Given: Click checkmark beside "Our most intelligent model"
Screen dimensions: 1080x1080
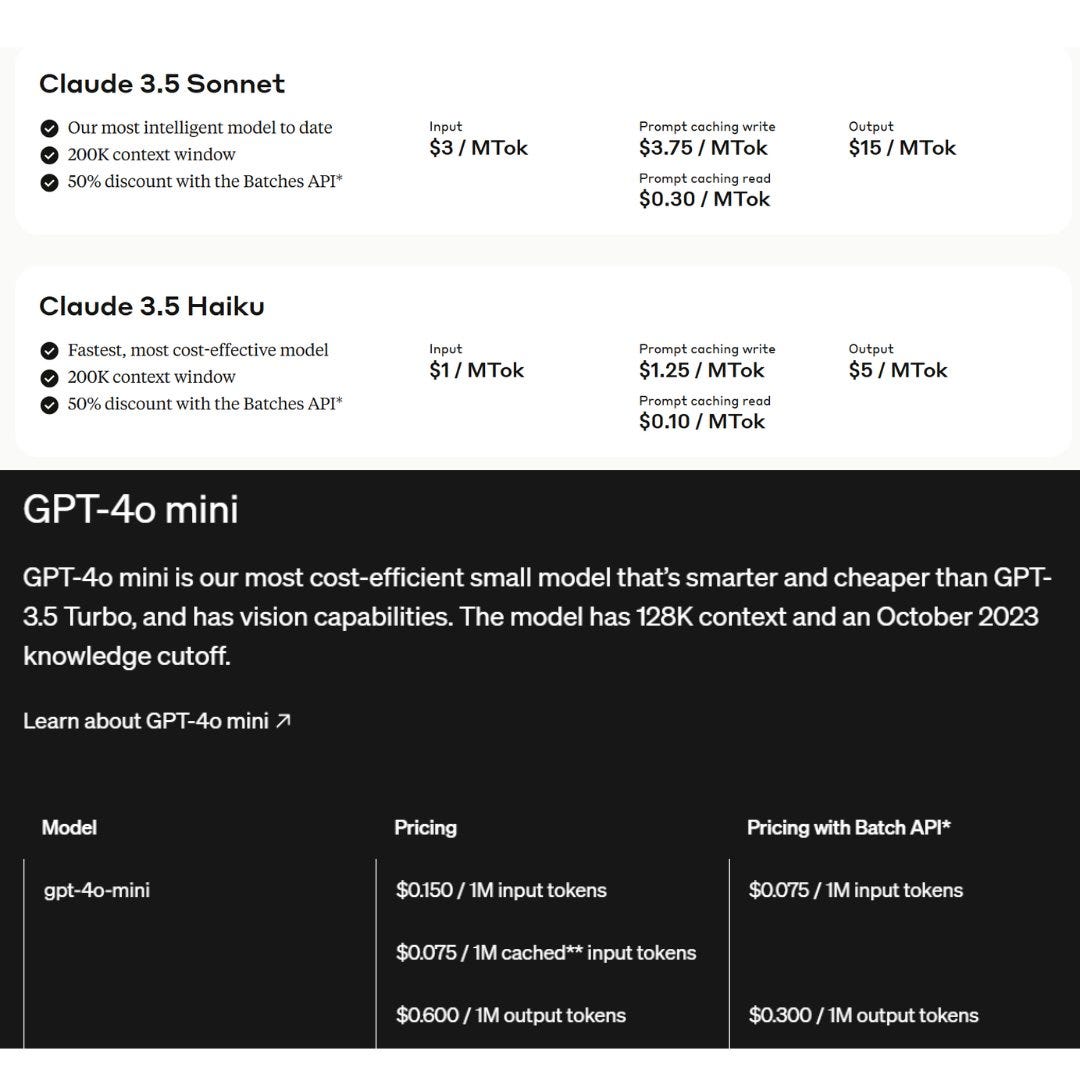Looking at the screenshot, I should coord(49,129).
